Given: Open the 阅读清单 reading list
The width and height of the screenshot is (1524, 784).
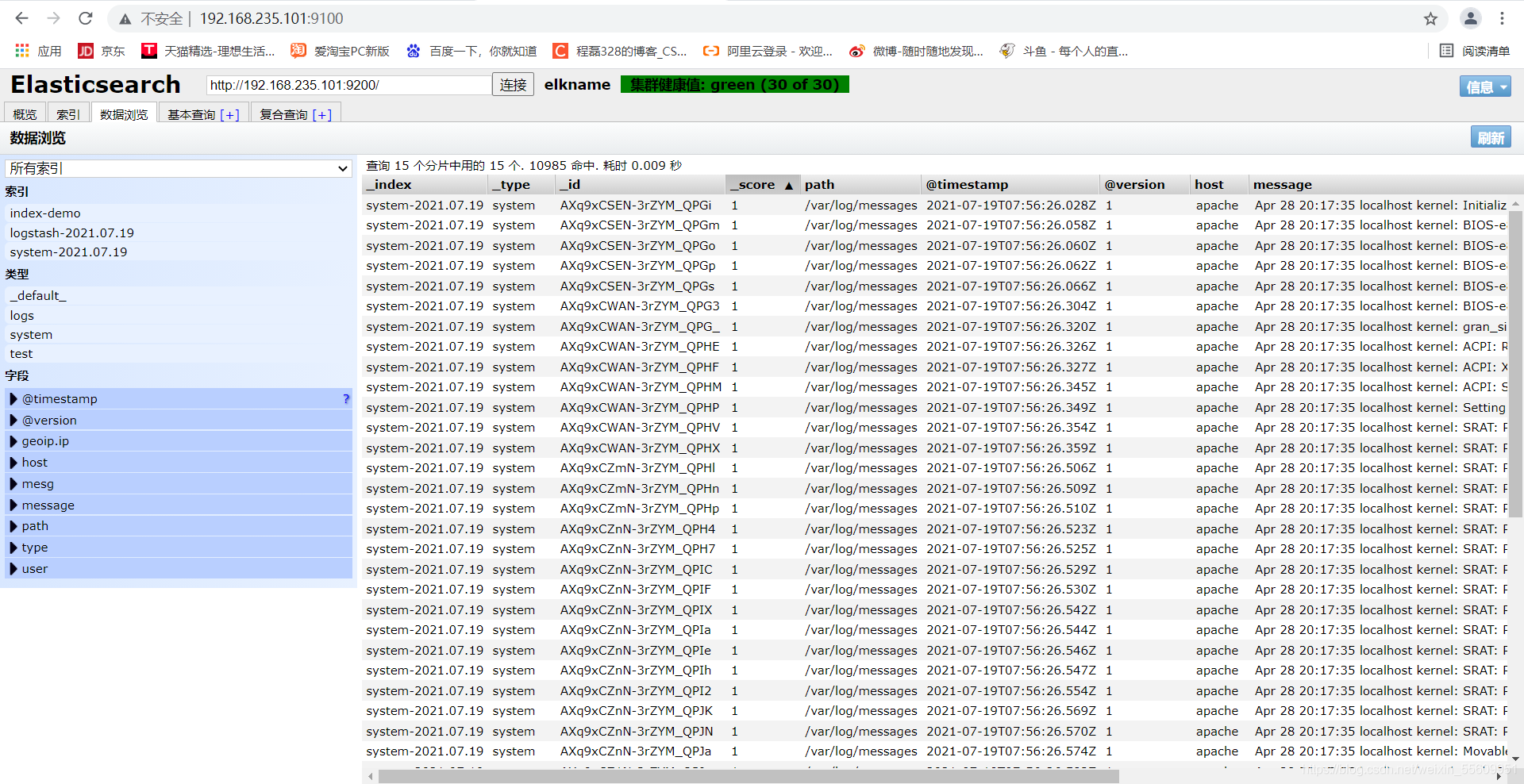Looking at the screenshot, I should tap(1475, 51).
